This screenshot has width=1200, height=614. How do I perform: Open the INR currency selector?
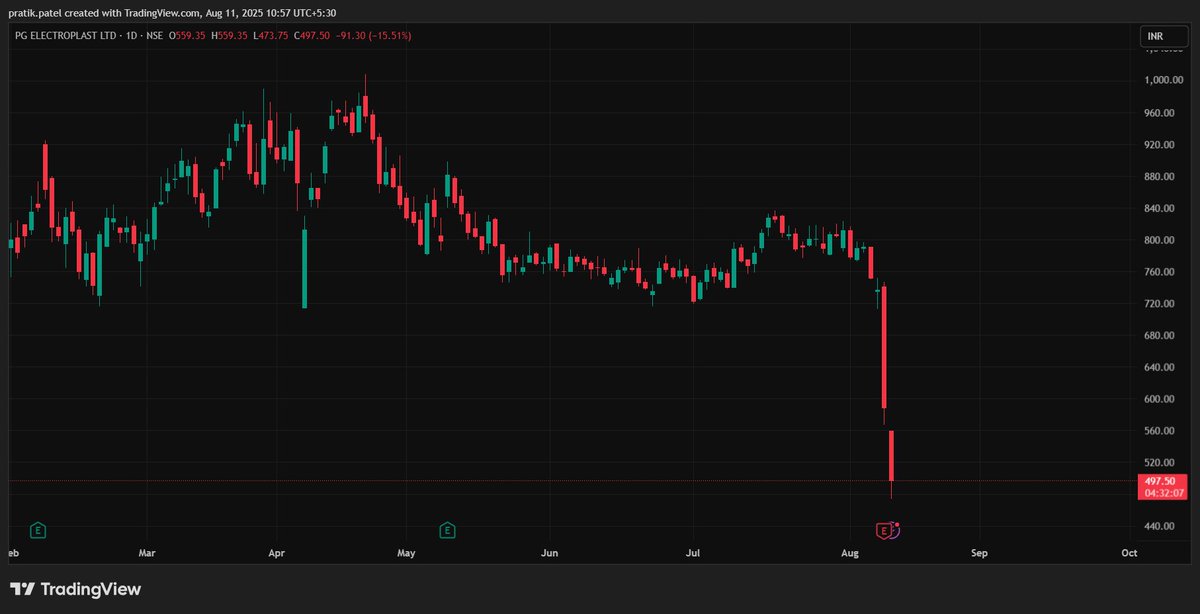click(x=1165, y=36)
